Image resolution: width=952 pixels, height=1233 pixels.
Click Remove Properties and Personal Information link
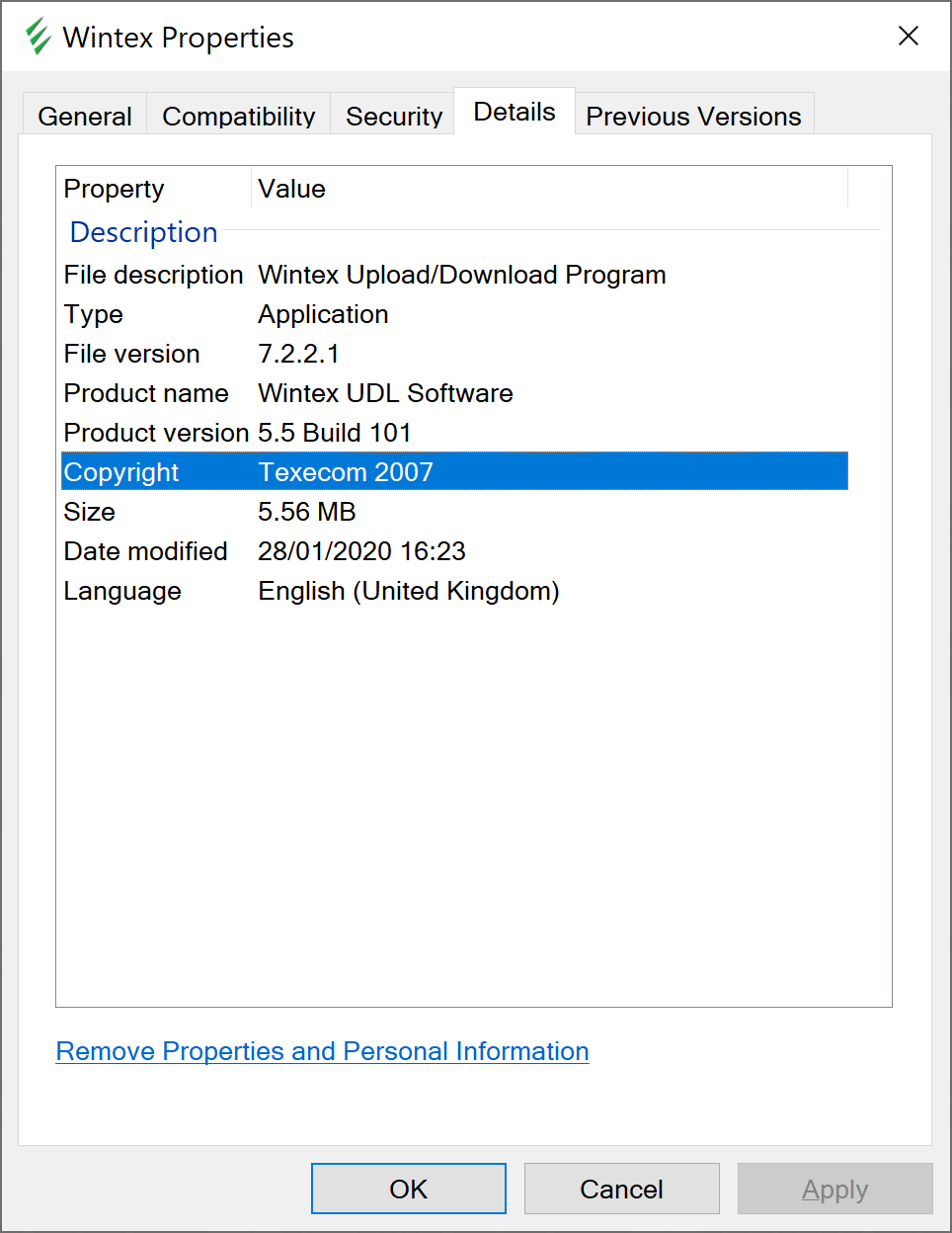pos(322,1051)
